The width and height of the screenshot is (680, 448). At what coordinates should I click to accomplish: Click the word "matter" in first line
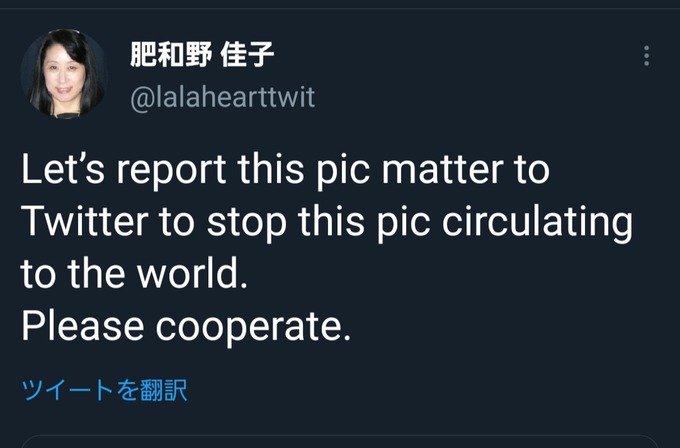(x=442, y=170)
